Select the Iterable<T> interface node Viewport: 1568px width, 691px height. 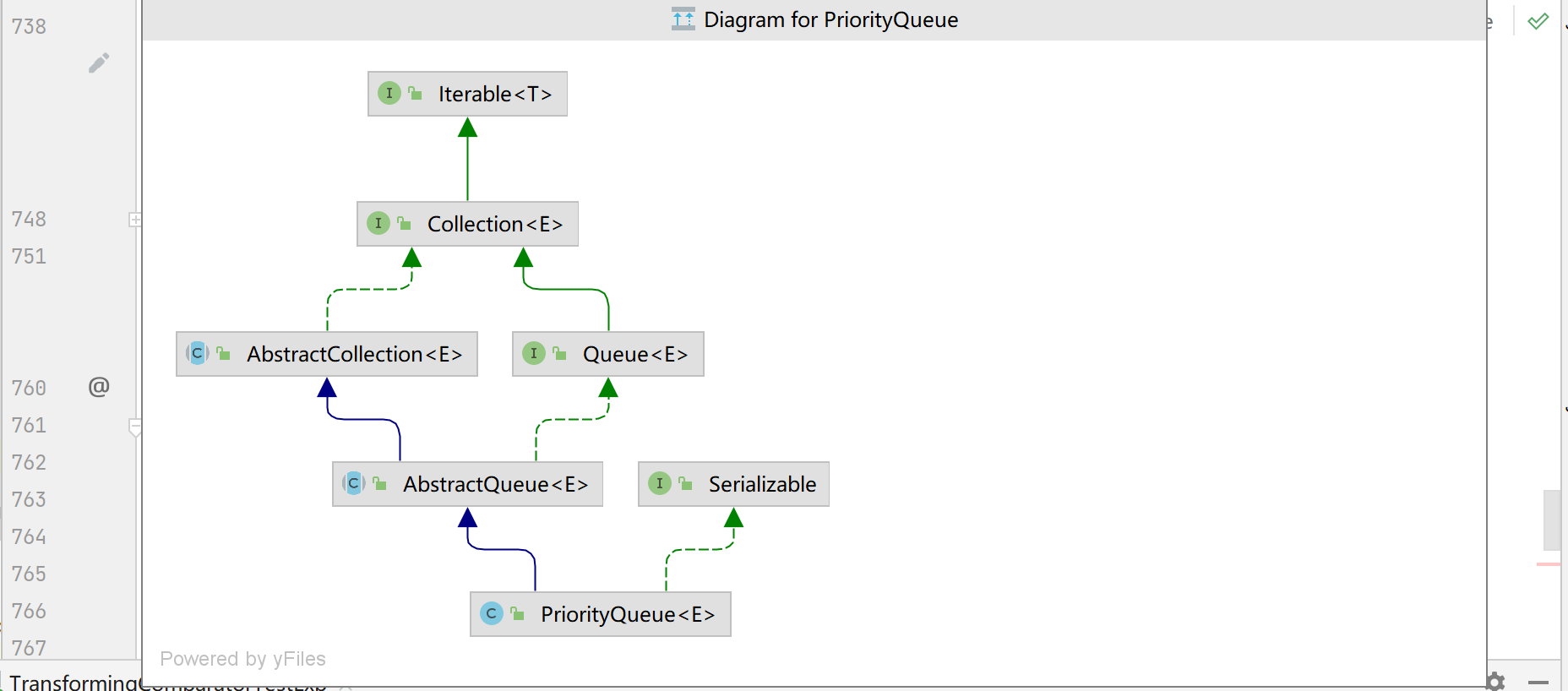tap(467, 94)
